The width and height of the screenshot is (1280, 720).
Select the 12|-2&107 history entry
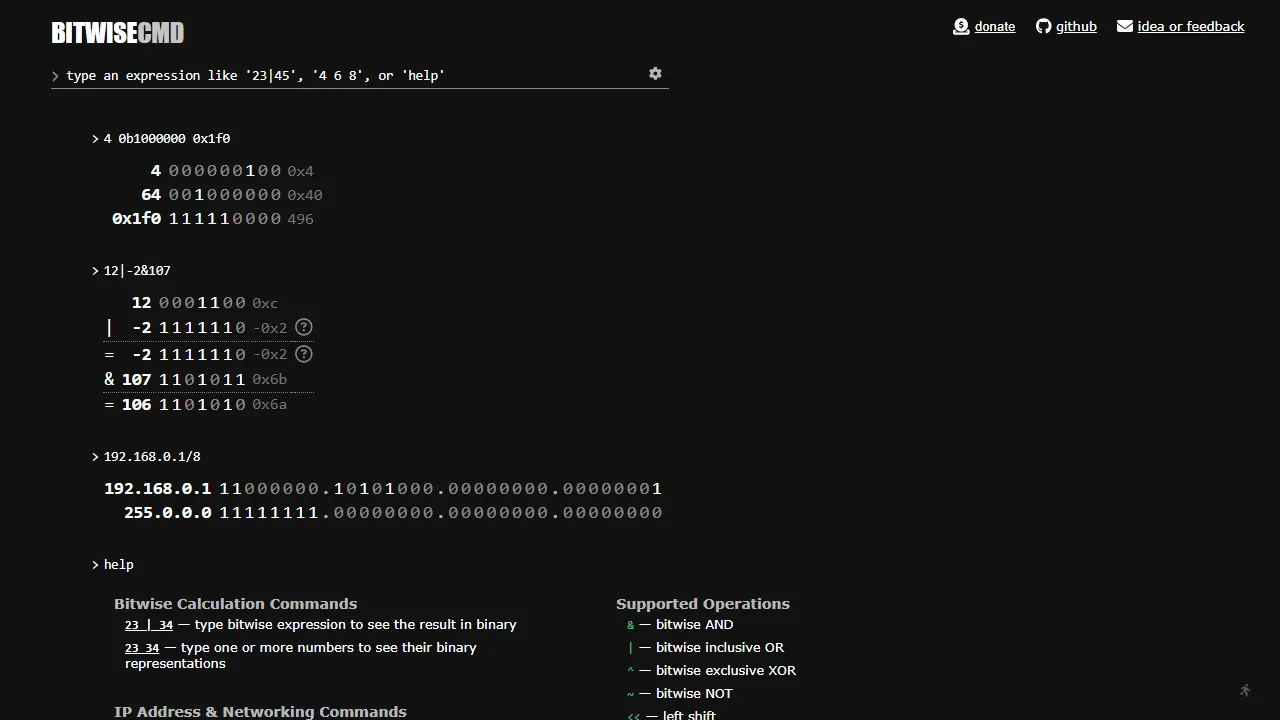(136, 270)
